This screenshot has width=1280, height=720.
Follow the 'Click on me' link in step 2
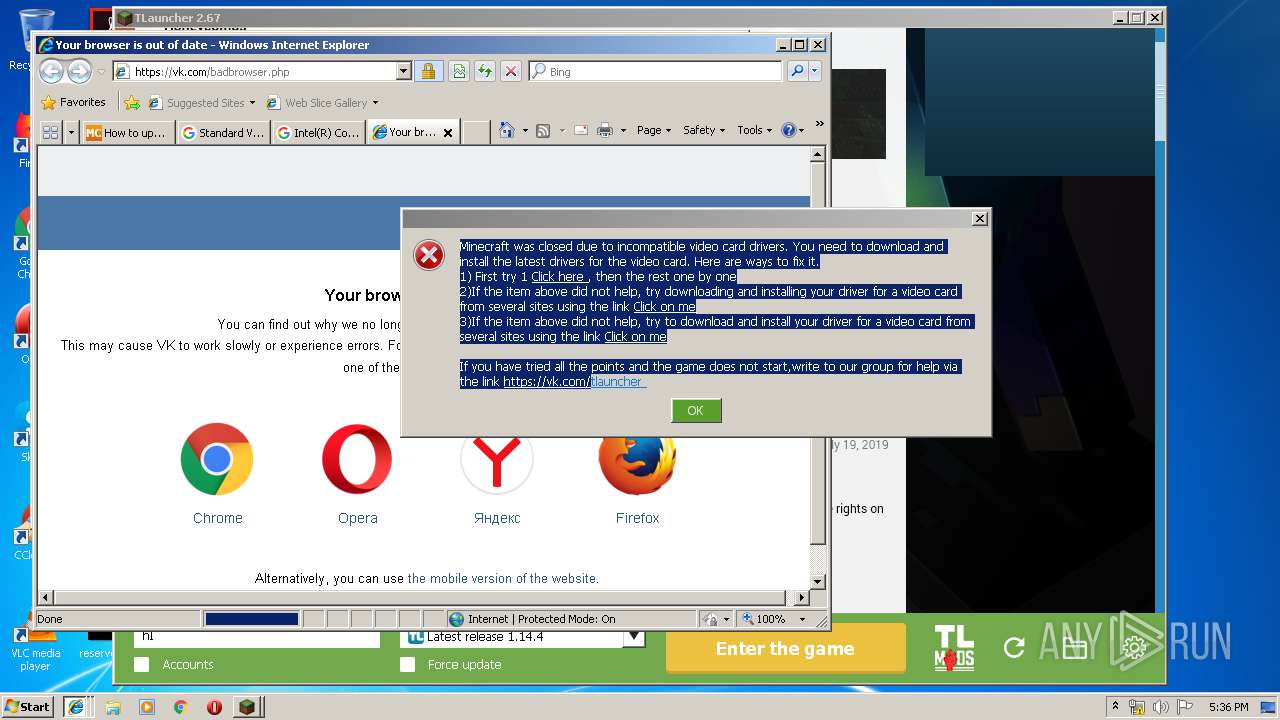[x=664, y=306]
